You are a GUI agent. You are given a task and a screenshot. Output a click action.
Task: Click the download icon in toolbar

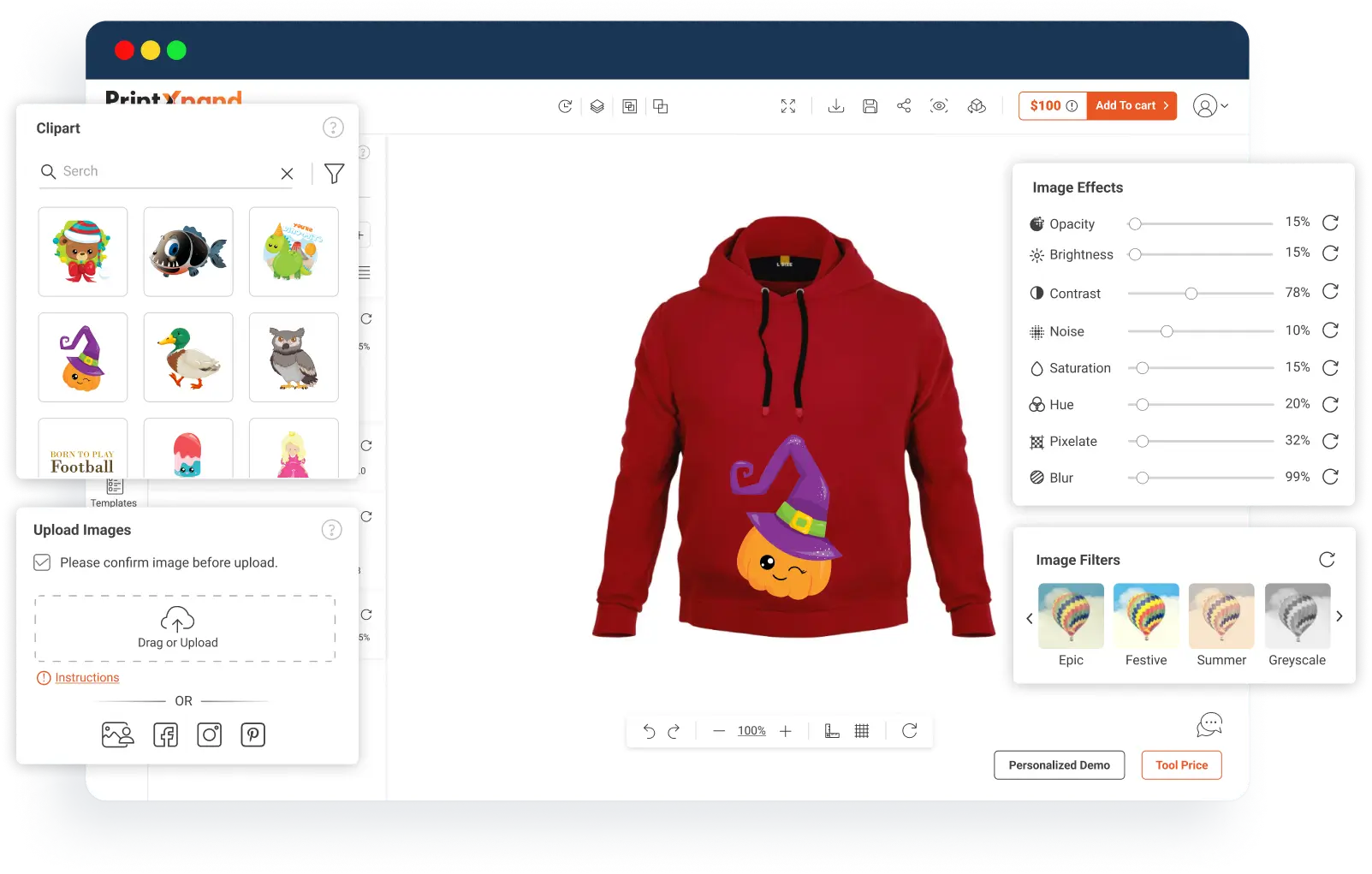pos(836,106)
